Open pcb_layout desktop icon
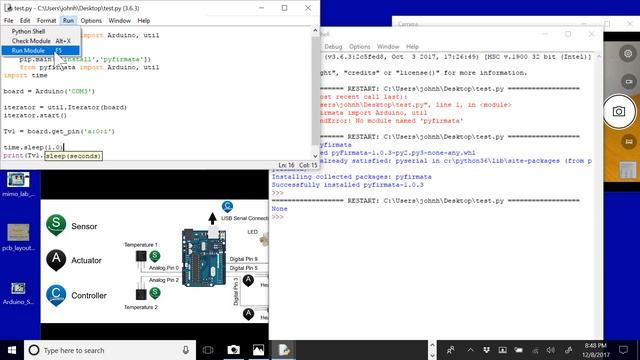Image resolution: width=640 pixels, height=360 pixels. click(18, 237)
